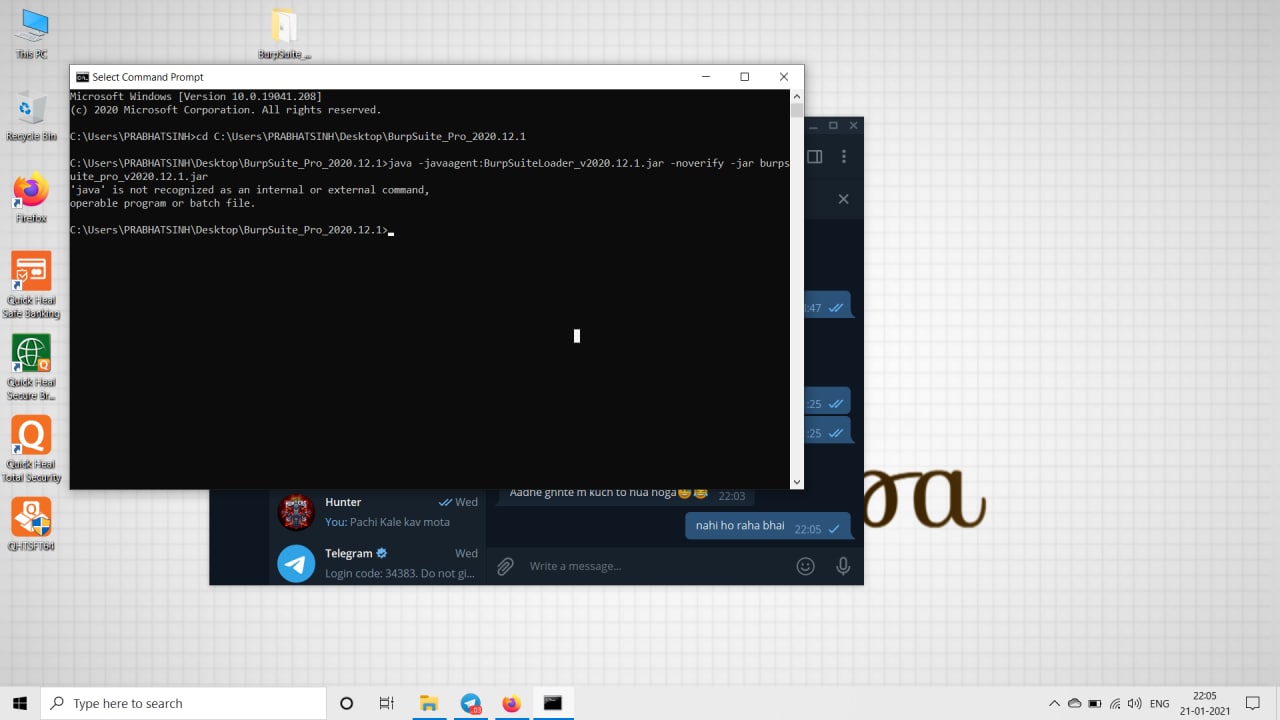Open the Hunter chat in Telegram
This screenshot has height=720, width=1280.
(378, 512)
